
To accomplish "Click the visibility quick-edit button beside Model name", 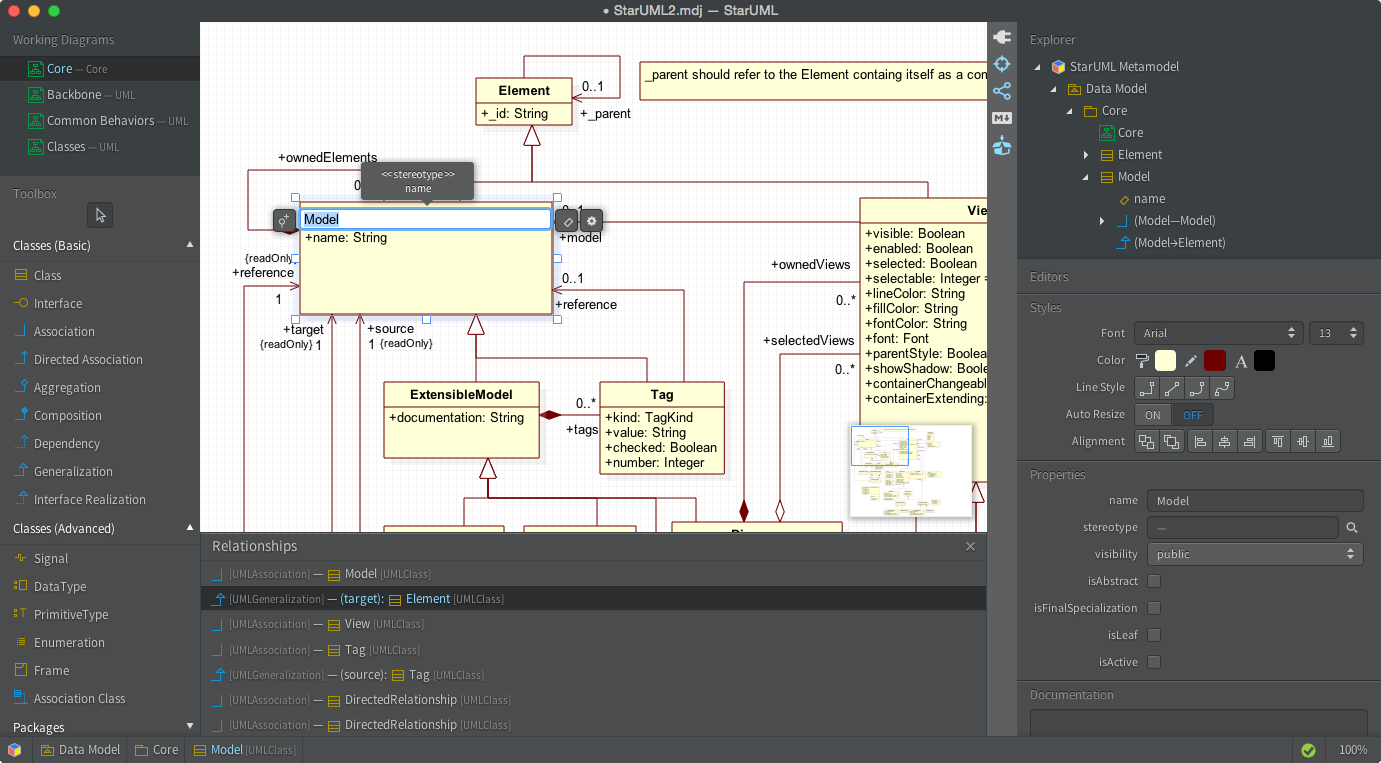I will point(285,220).
